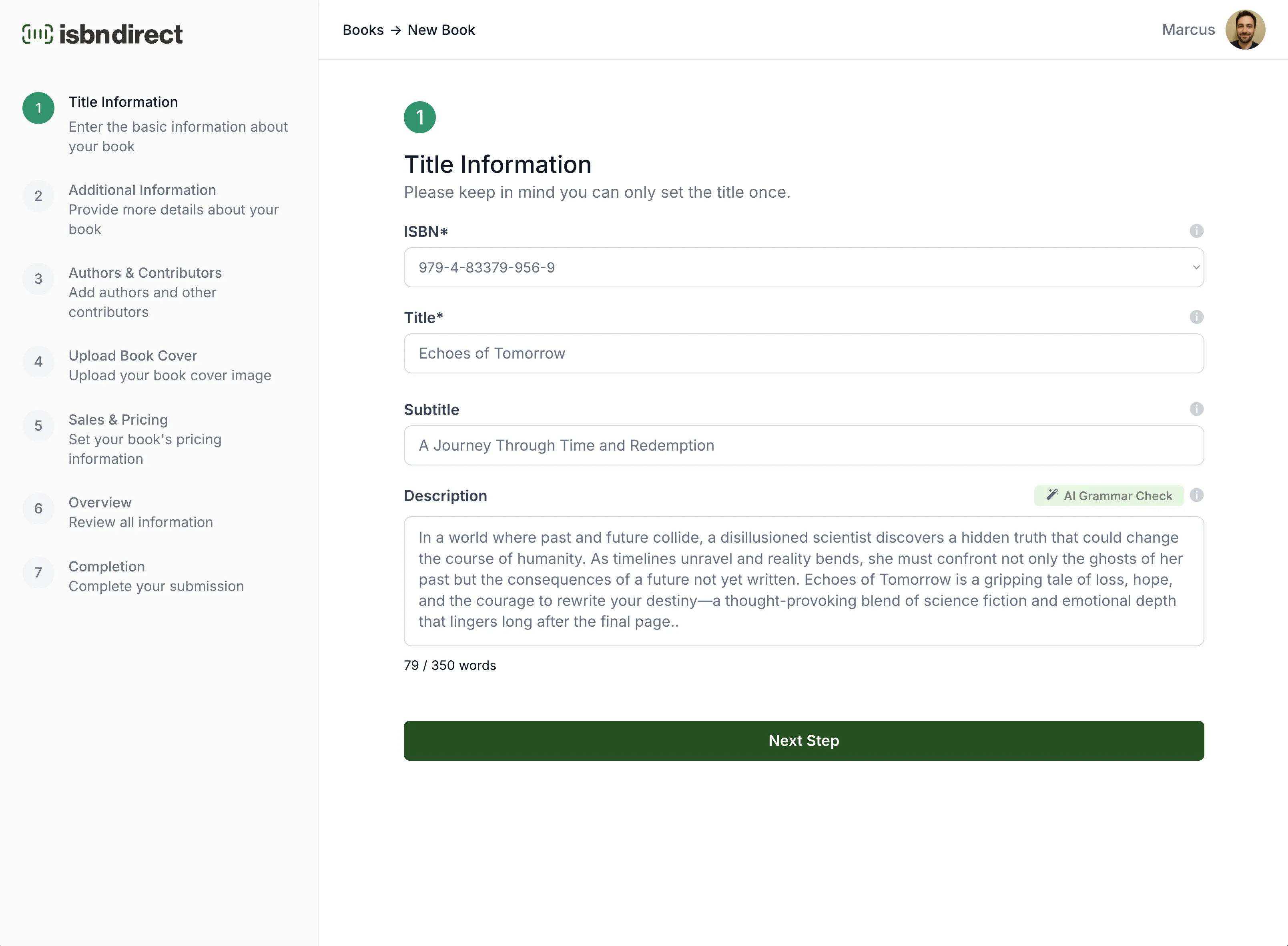The image size is (1288, 946).
Task: Open the ISBN dropdown
Action: 803,267
